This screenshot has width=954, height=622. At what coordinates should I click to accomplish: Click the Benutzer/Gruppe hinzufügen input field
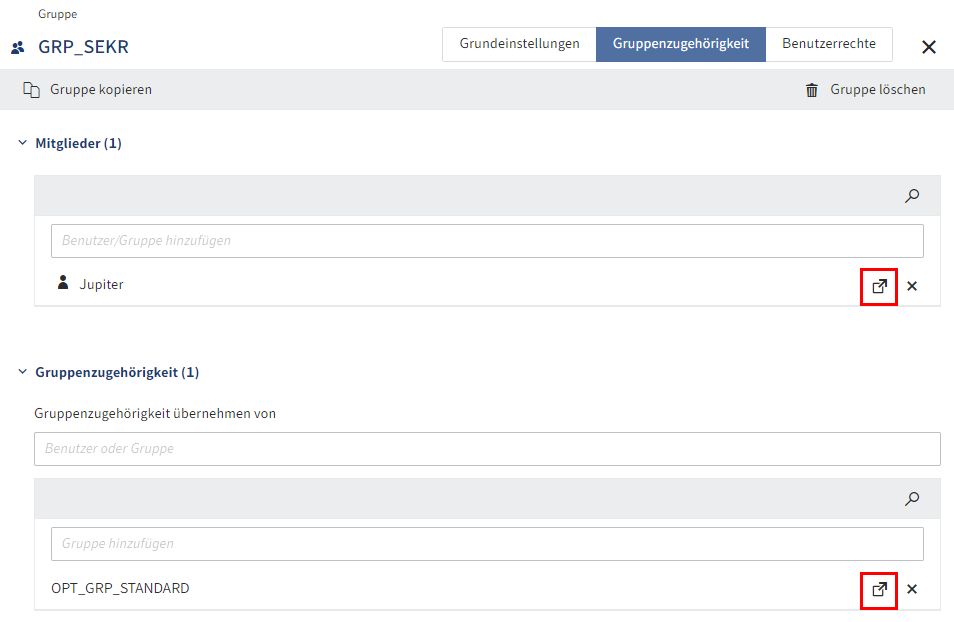tap(487, 240)
